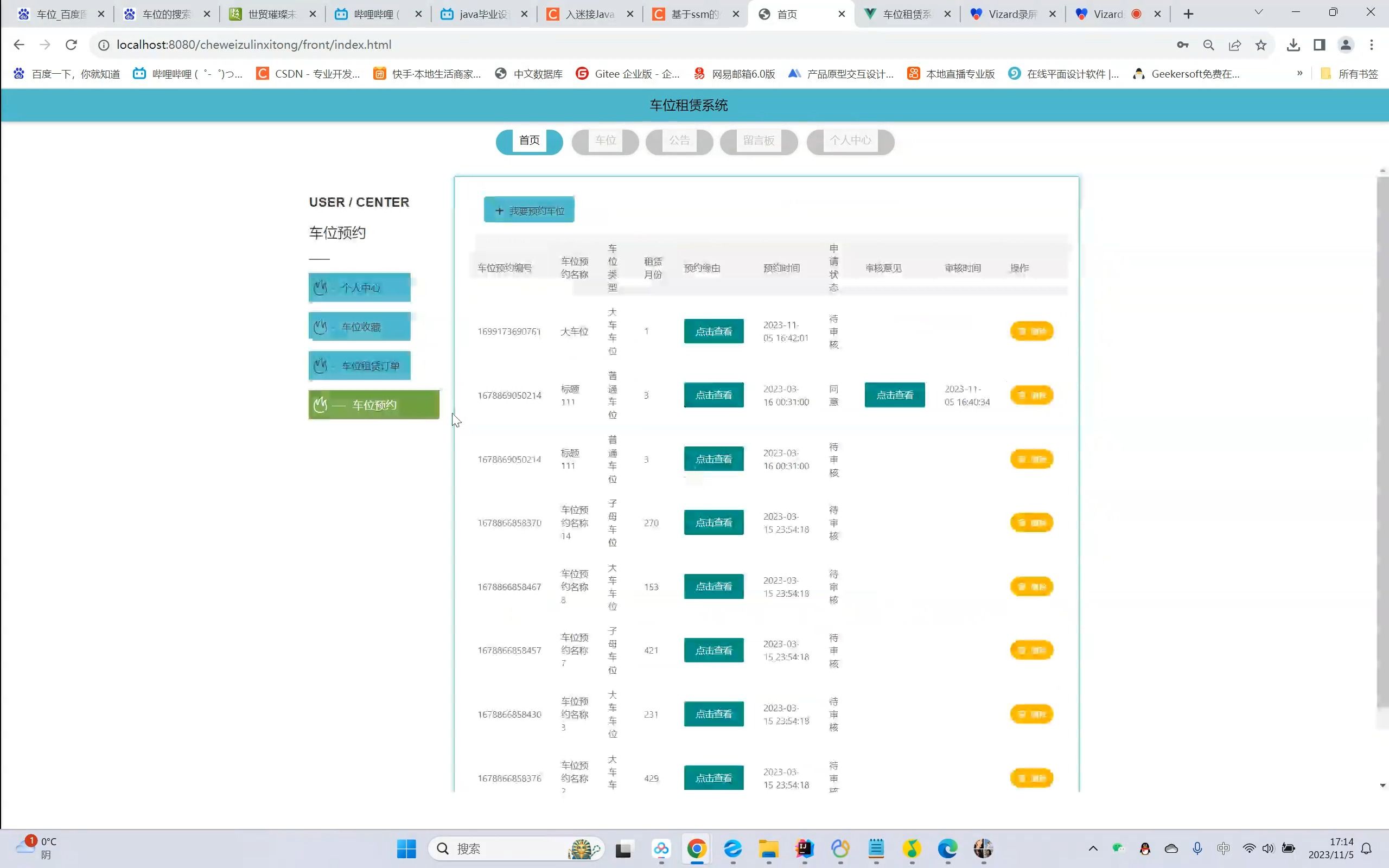
Task: Delete the booking row 1699173690761
Action: tap(1031, 331)
